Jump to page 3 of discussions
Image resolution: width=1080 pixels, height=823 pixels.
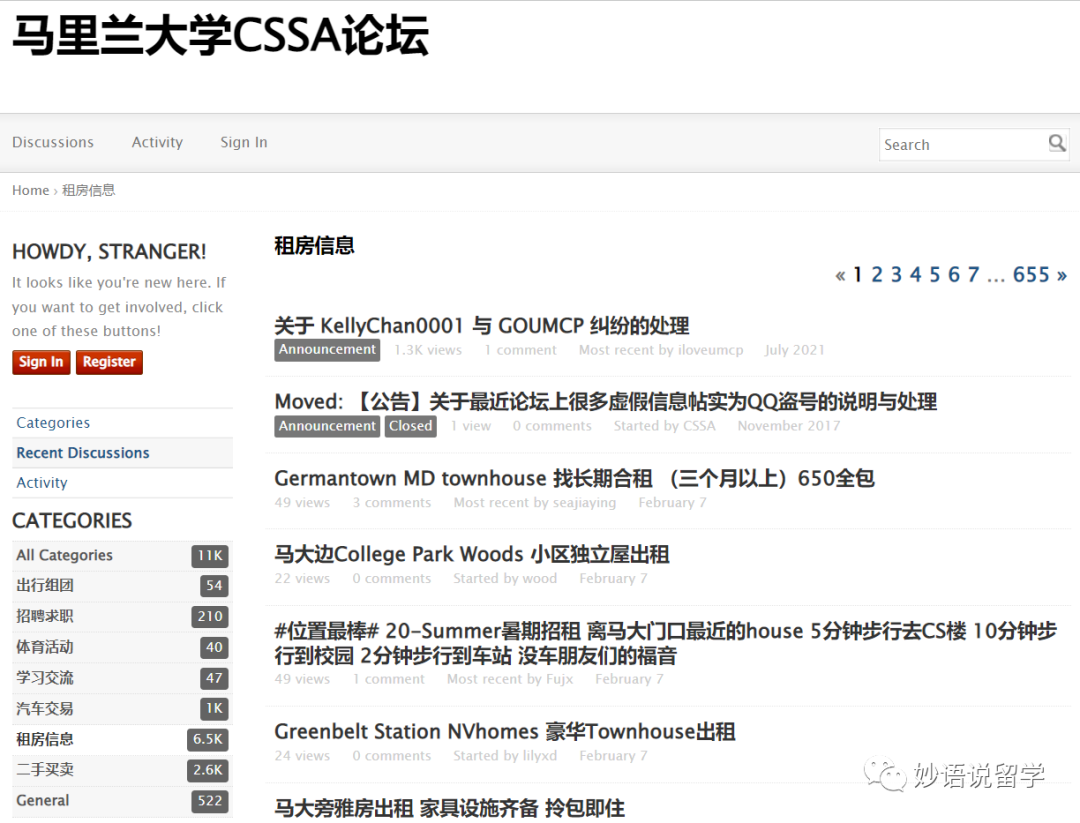(896, 275)
